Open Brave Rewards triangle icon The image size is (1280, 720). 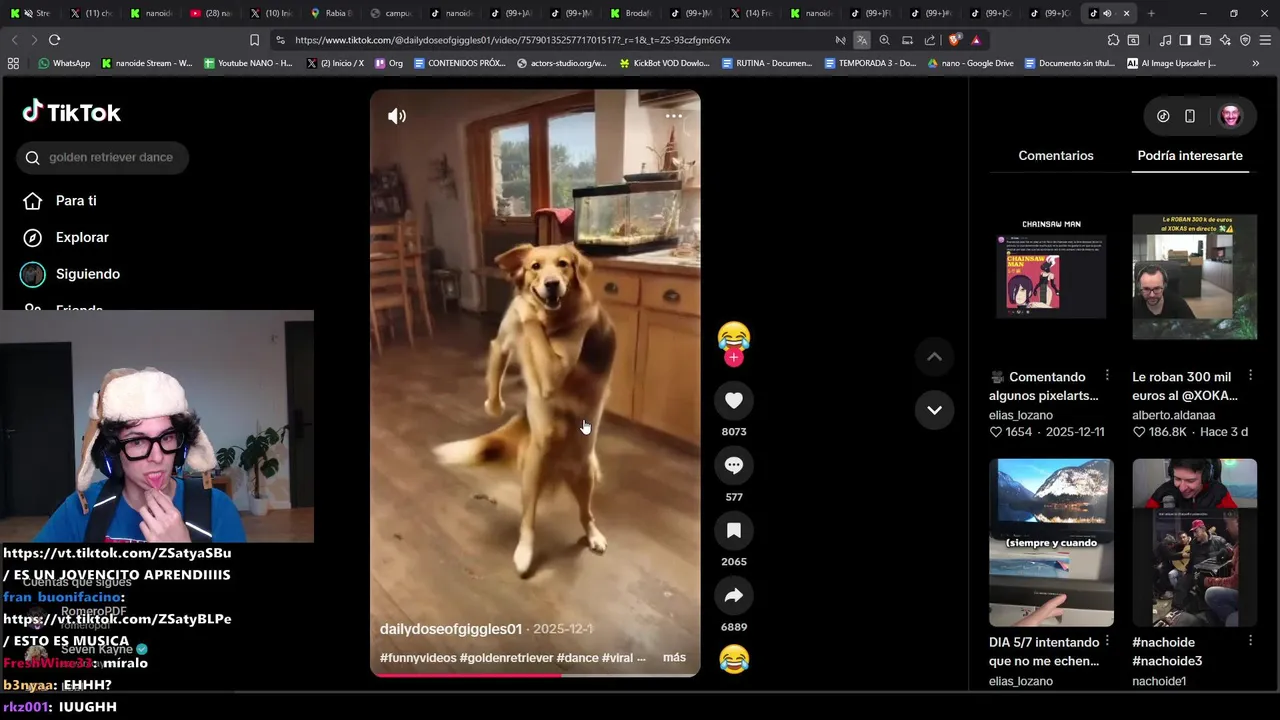pyautogui.click(x=976, y=40)
